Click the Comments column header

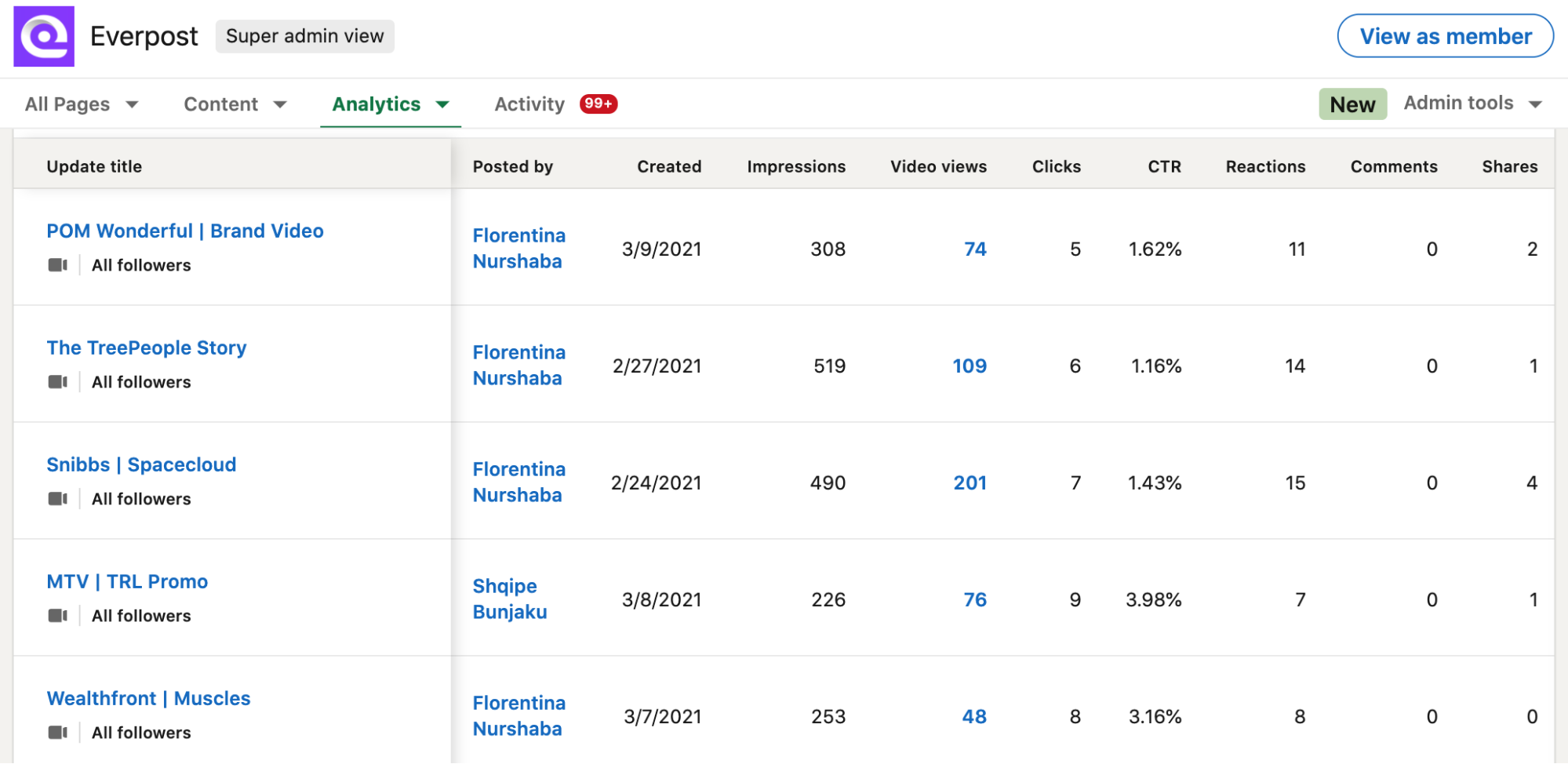point(1394,166)
